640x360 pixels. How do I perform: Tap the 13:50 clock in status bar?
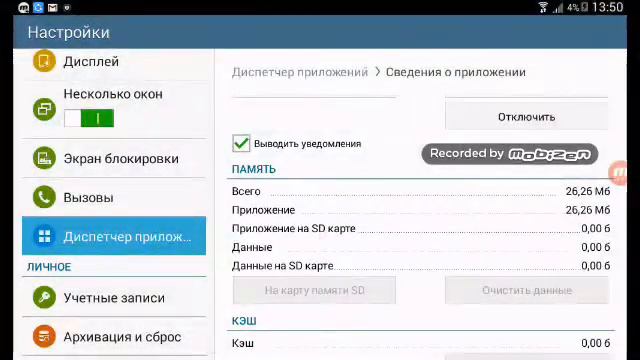(608, 7)
